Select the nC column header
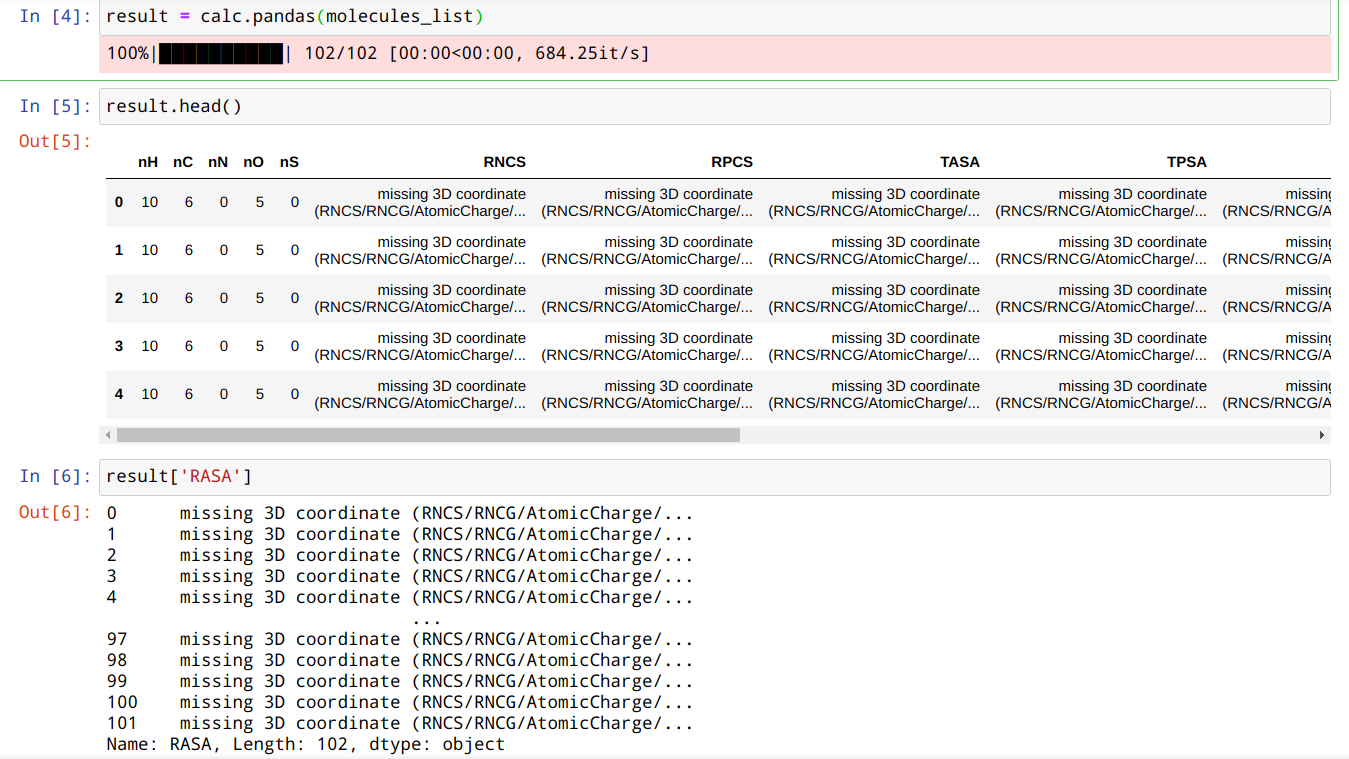The height and width of the screenshot is (759, 1349). click(183, 161)
